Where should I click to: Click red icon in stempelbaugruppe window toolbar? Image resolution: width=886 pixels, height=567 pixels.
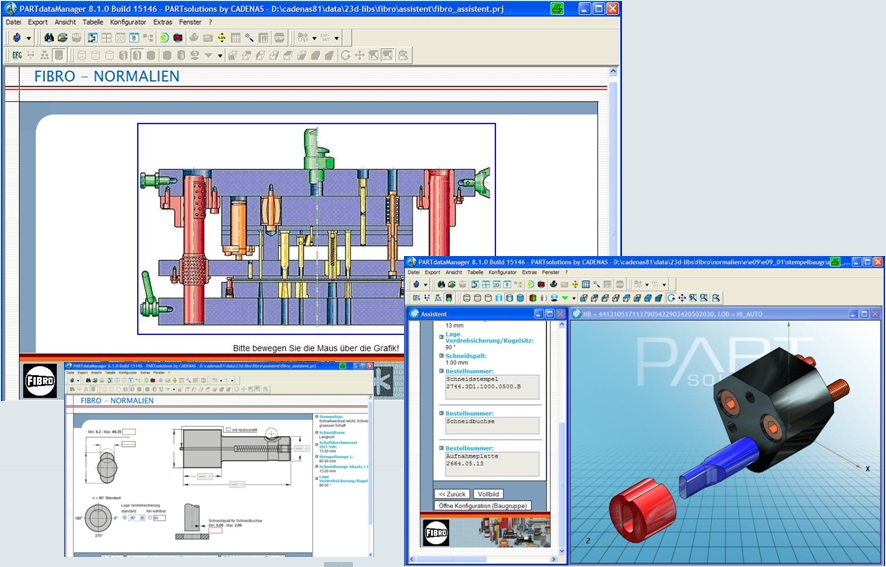[x=541, y=284]
